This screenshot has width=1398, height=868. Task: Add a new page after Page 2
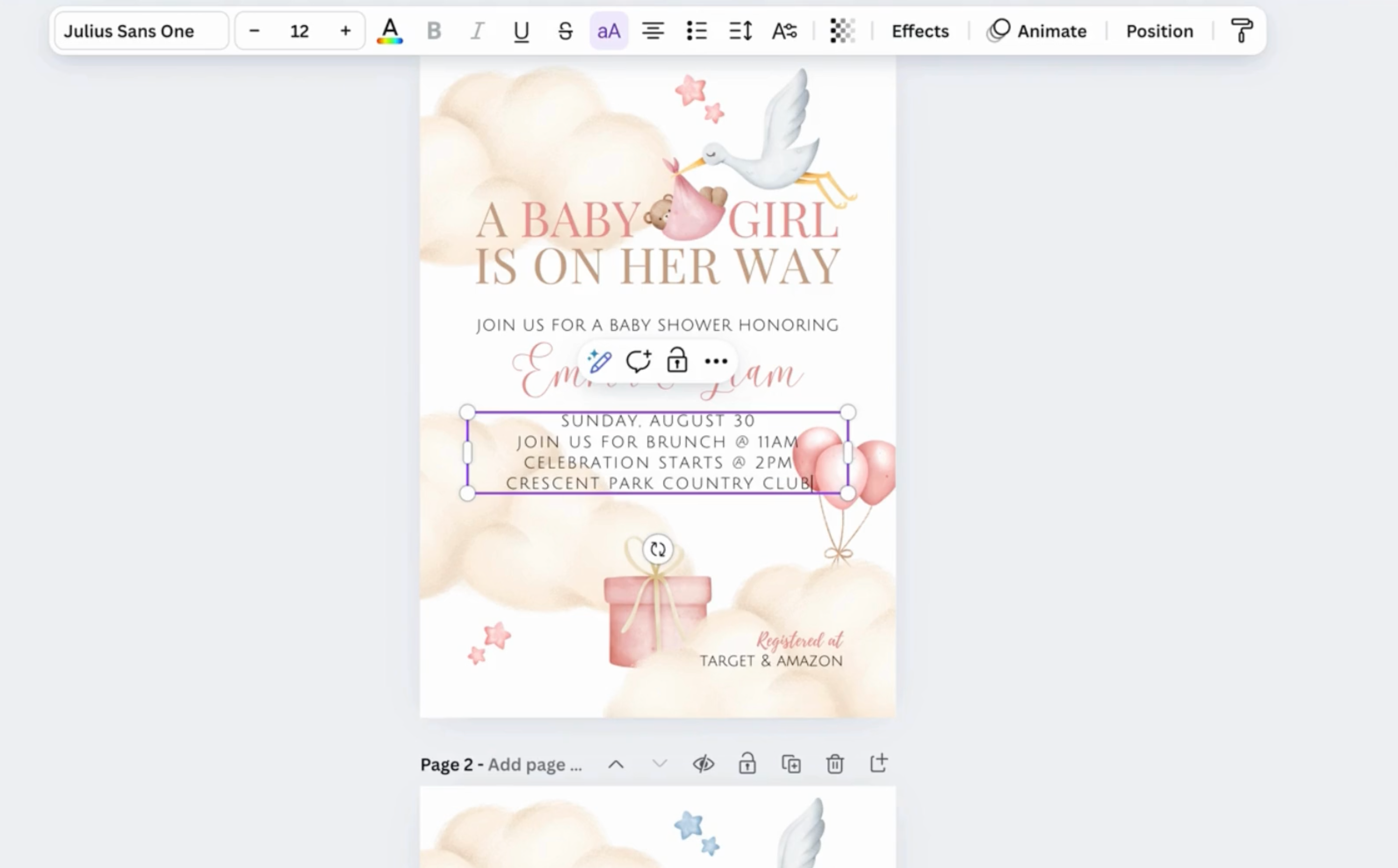coord(879,764)
